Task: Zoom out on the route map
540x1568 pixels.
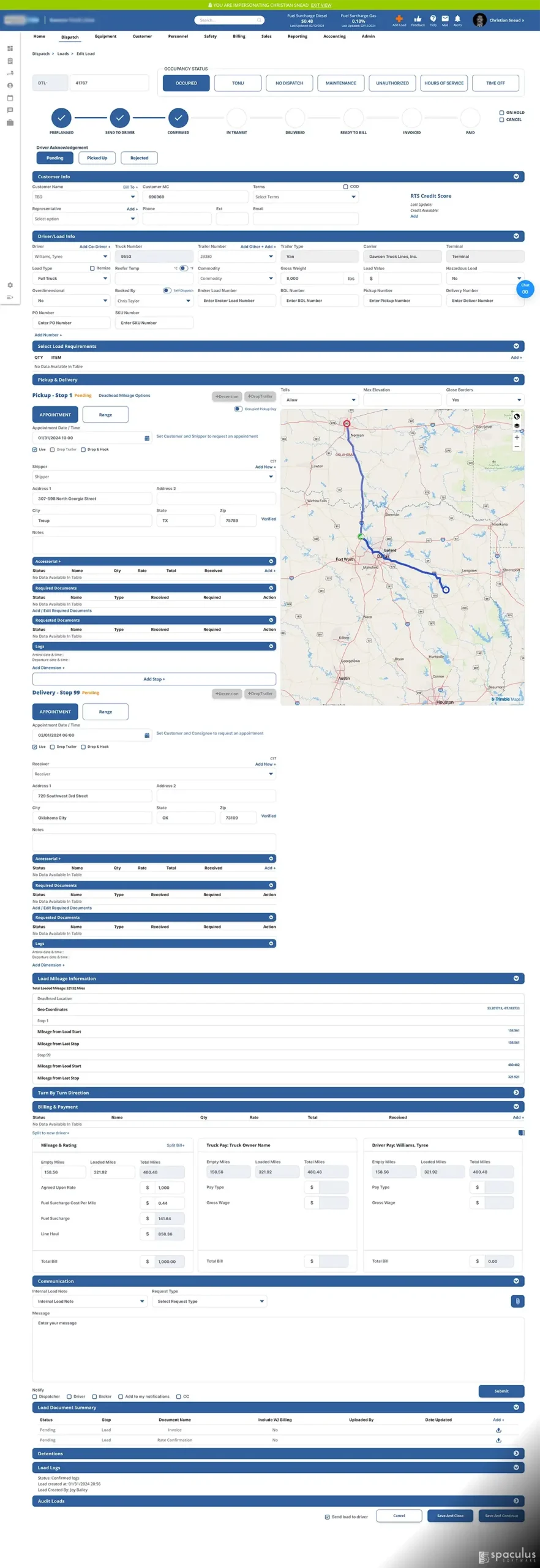Action: (517, 447)
